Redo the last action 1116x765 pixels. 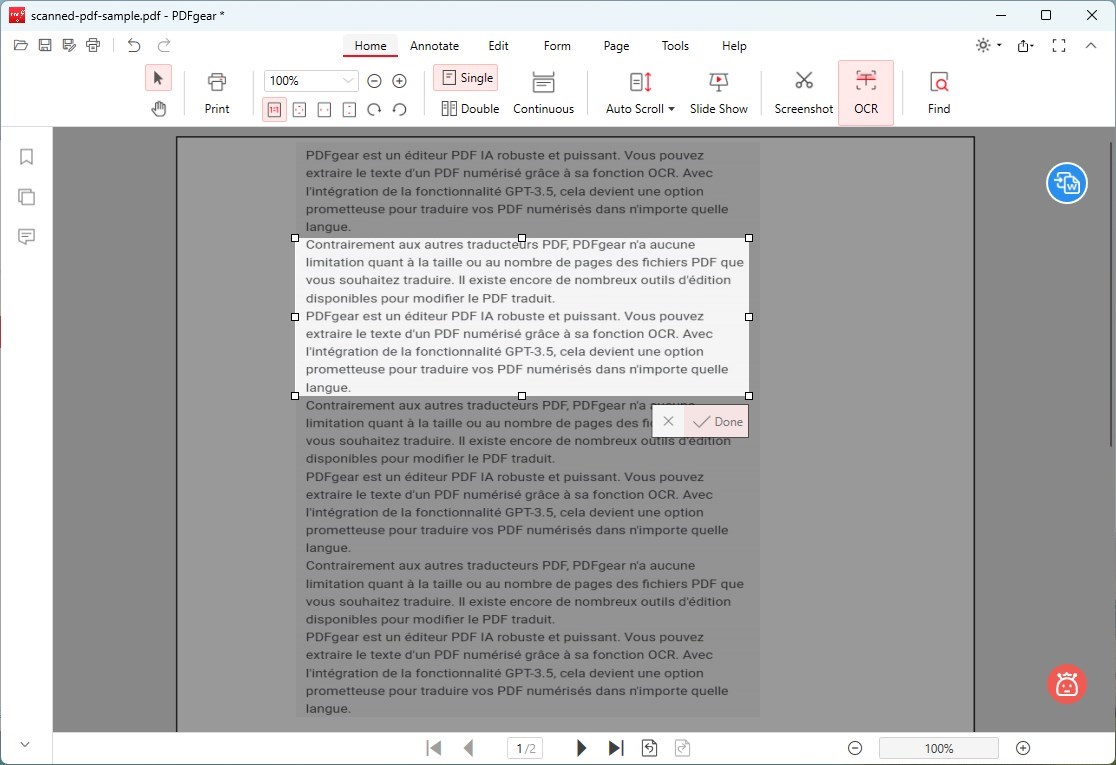click(164, 46)
